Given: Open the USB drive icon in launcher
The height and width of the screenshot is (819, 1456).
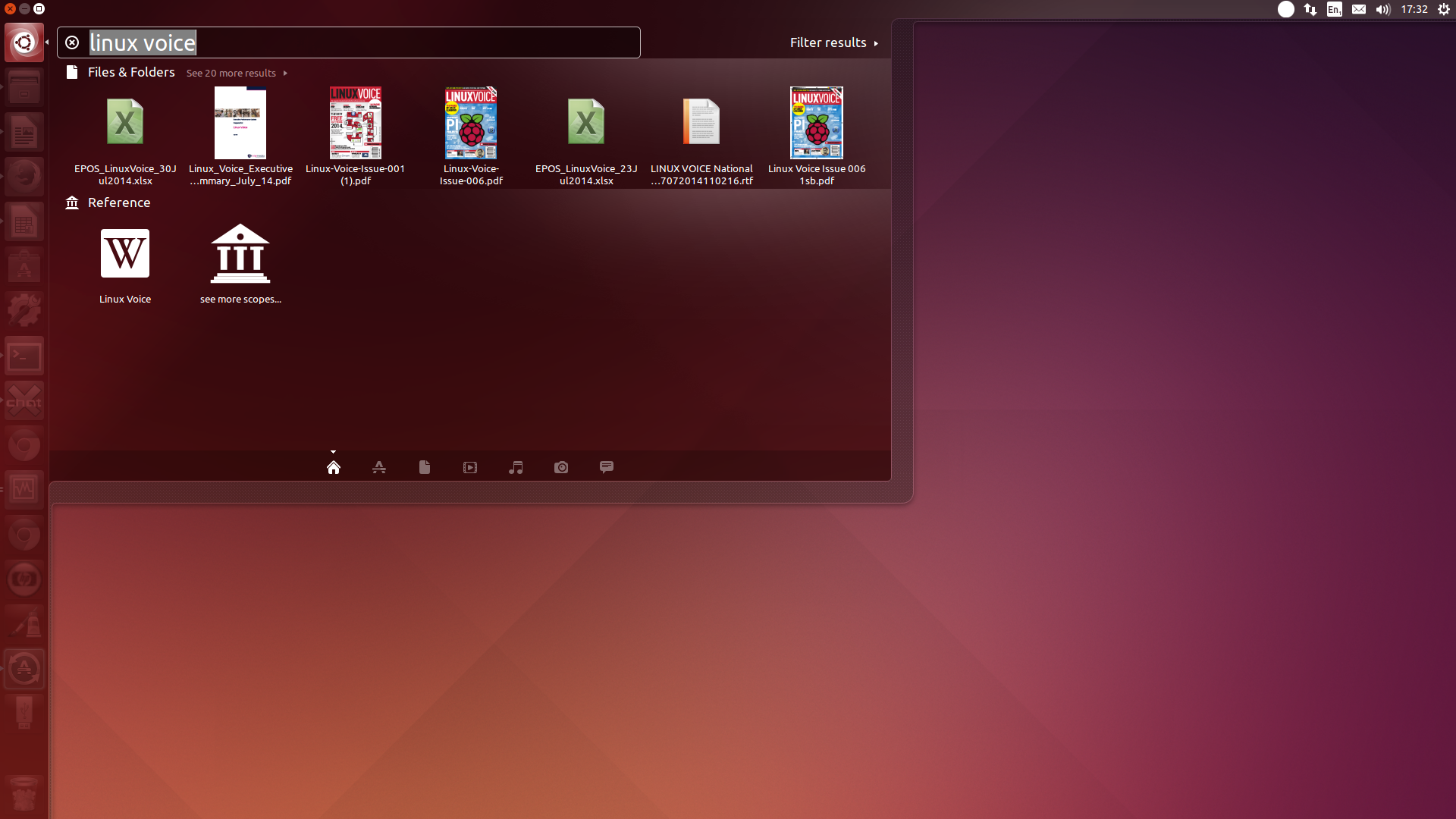Looking at the screenshot, I should tap(24, 714).
